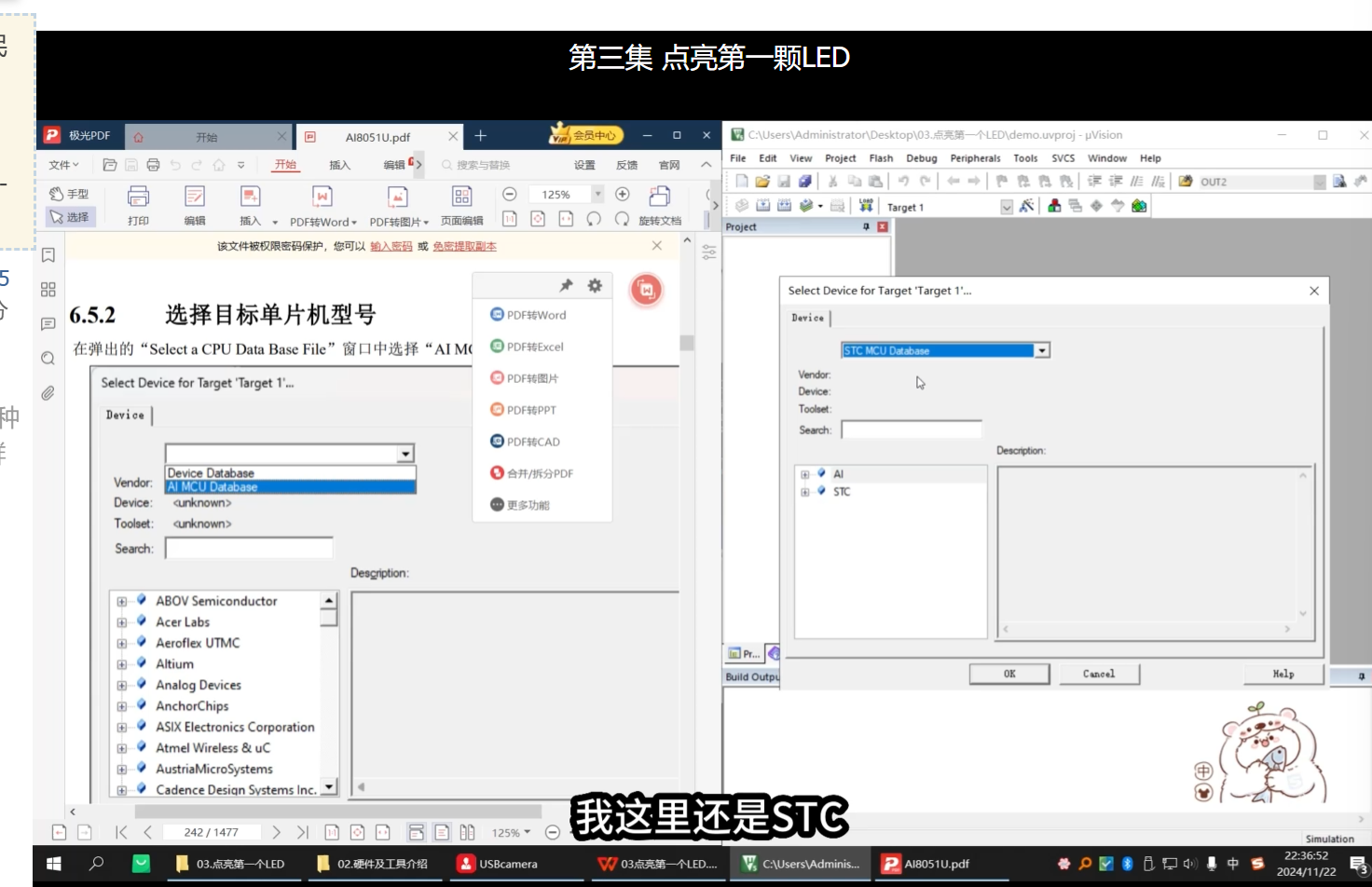The width and height of the screenshot is (1372, 887).
Task: Open the Project menu in µVision
Action: pyautogui.click(x=840, y=157)
